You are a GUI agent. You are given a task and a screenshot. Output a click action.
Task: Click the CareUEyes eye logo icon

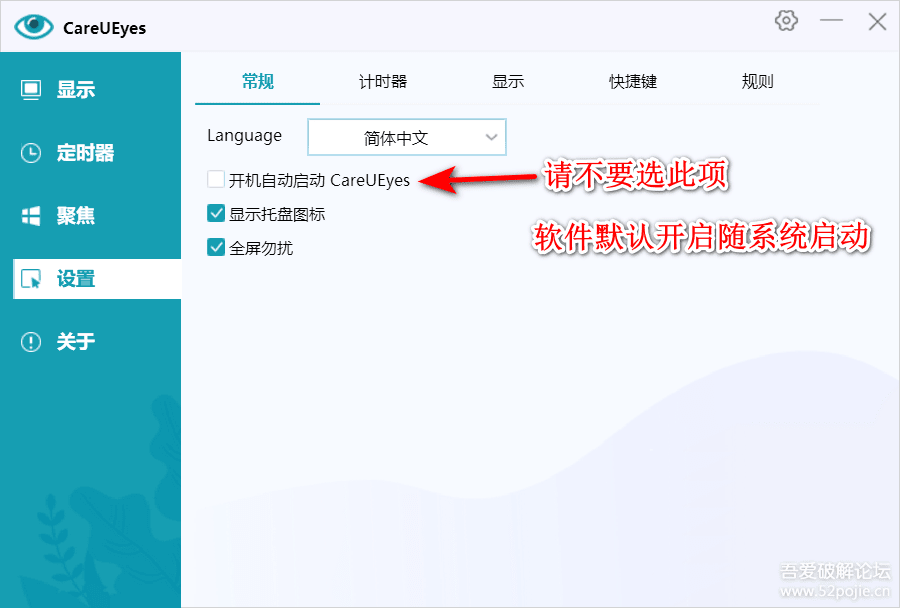click(x=33, y=27)
